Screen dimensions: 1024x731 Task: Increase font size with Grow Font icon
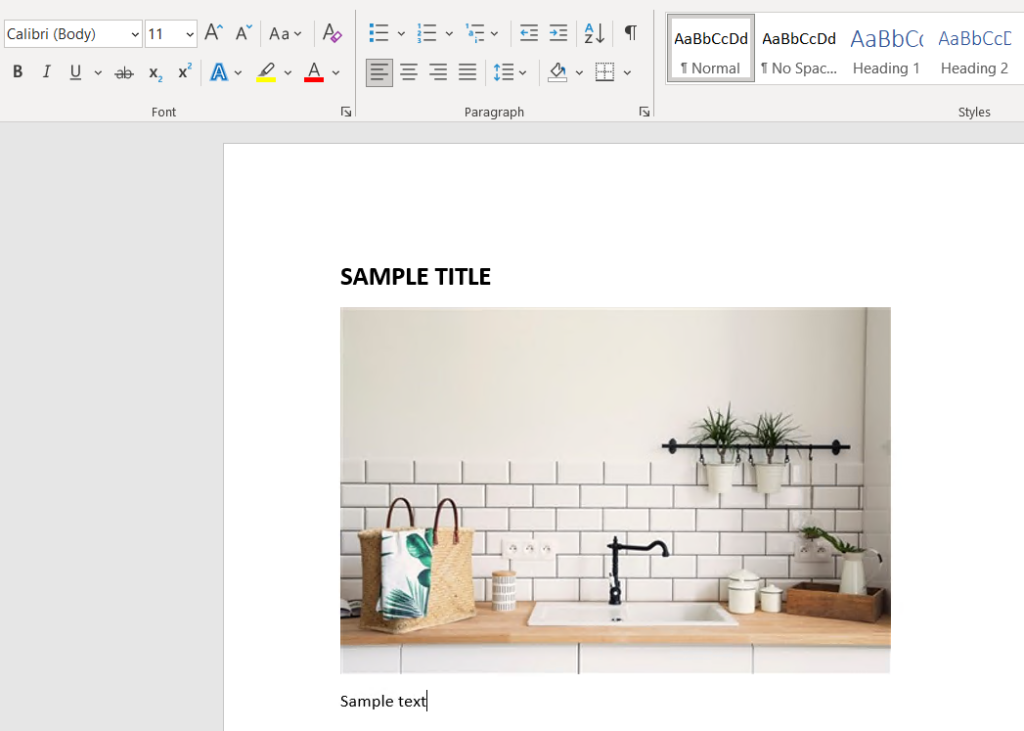213,34
